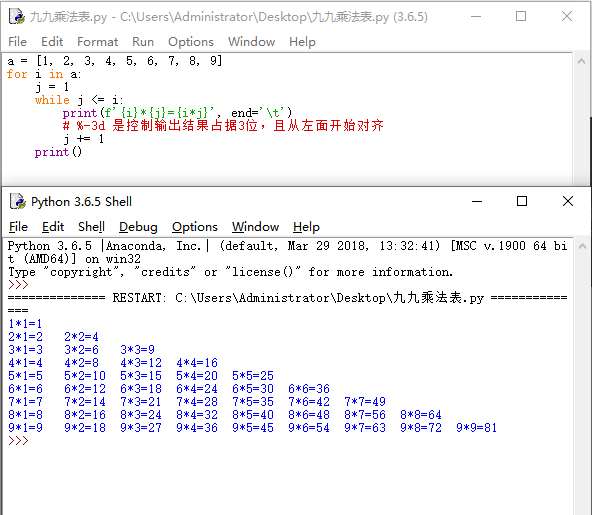
Task: Click the '9*1=9' output in Shell
Action: coord(25,428)
